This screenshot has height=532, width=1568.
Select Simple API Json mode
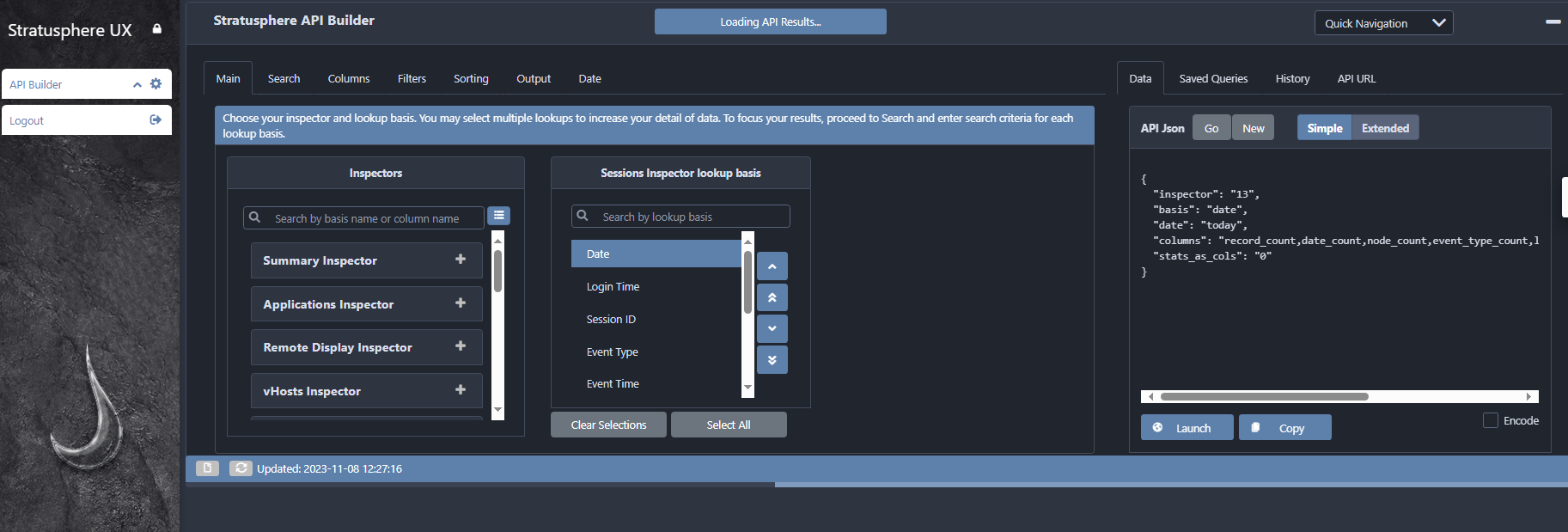pos(1324,128)
